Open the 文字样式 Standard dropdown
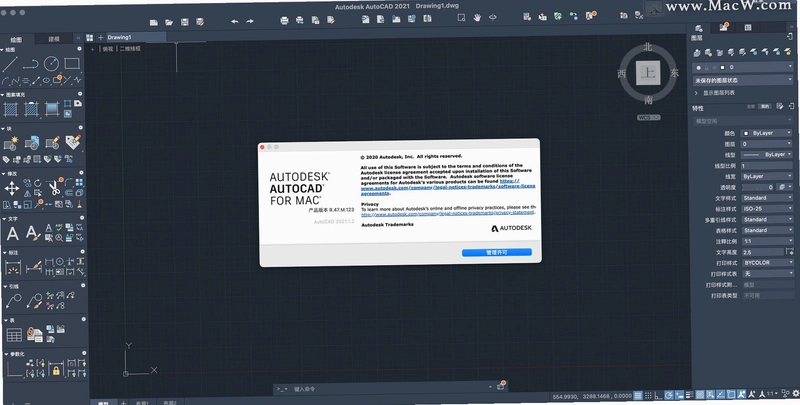This screenshot has width=800, height=405. [x=767, y=198]
